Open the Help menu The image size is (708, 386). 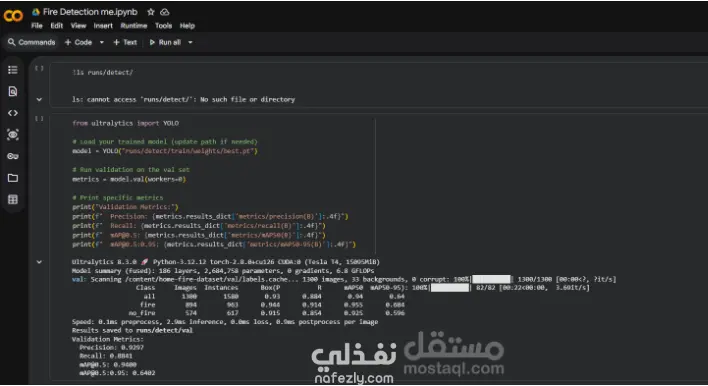click(187, 26)
